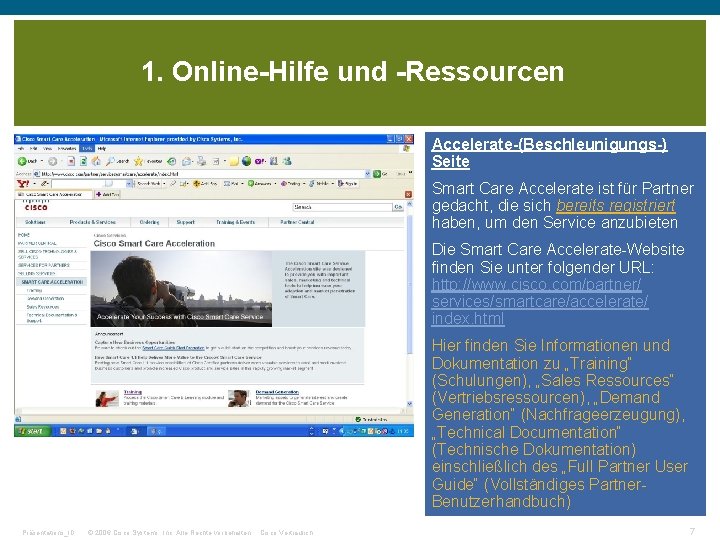This screenshot has height=540, width=720.
Task: Click the Stop page icon in the toolbar
Action: coord(71,161)
